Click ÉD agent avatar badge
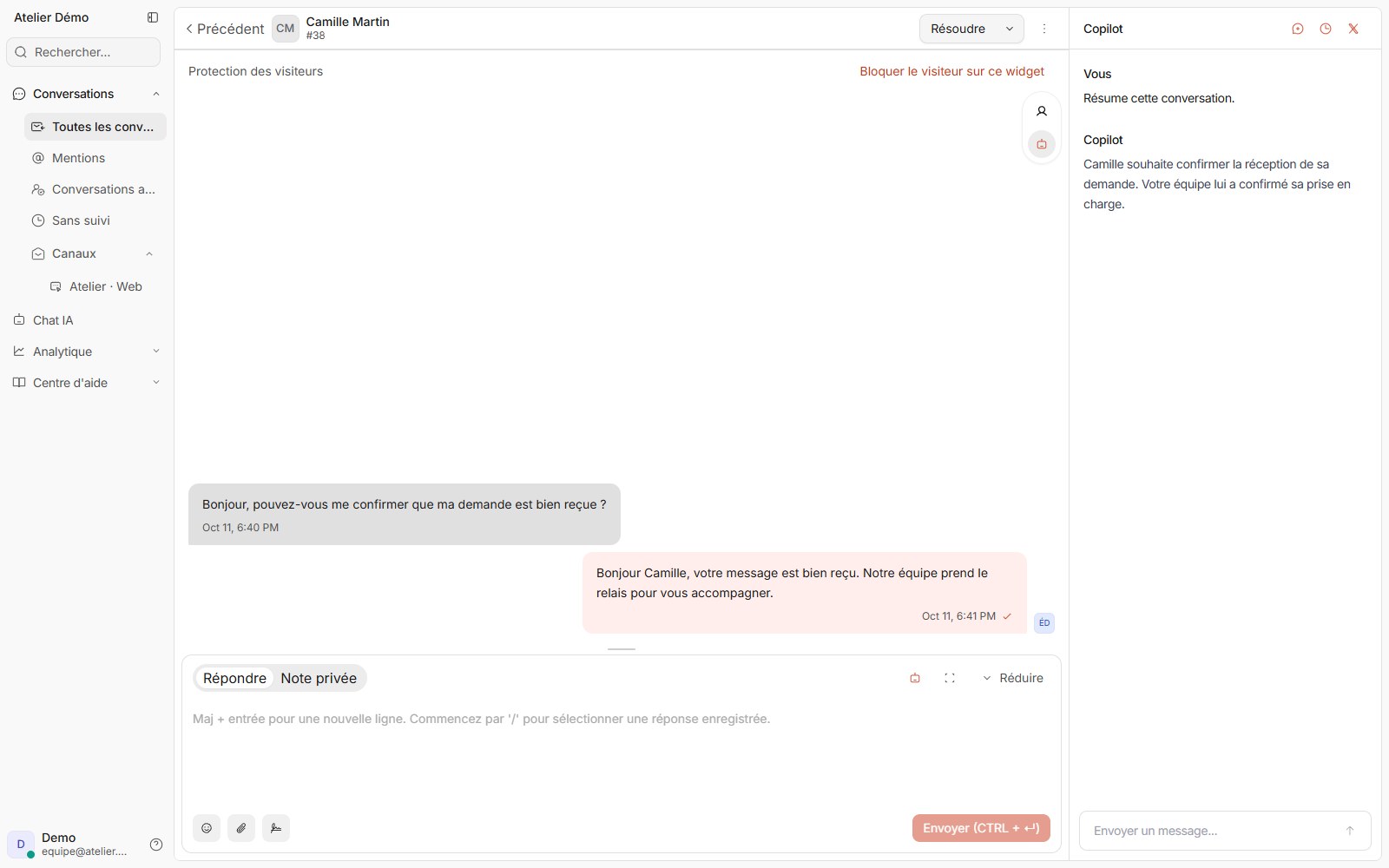 (x=1044, y=622)
